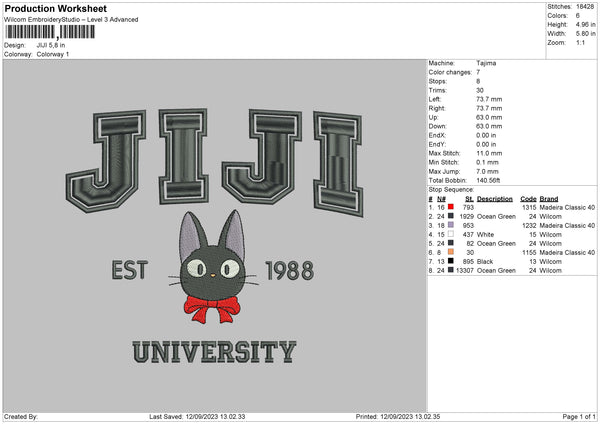Select the design name 'JIJI 5,8 in'
The width and height of the screenshot is (600, 424).
(51, 45)
